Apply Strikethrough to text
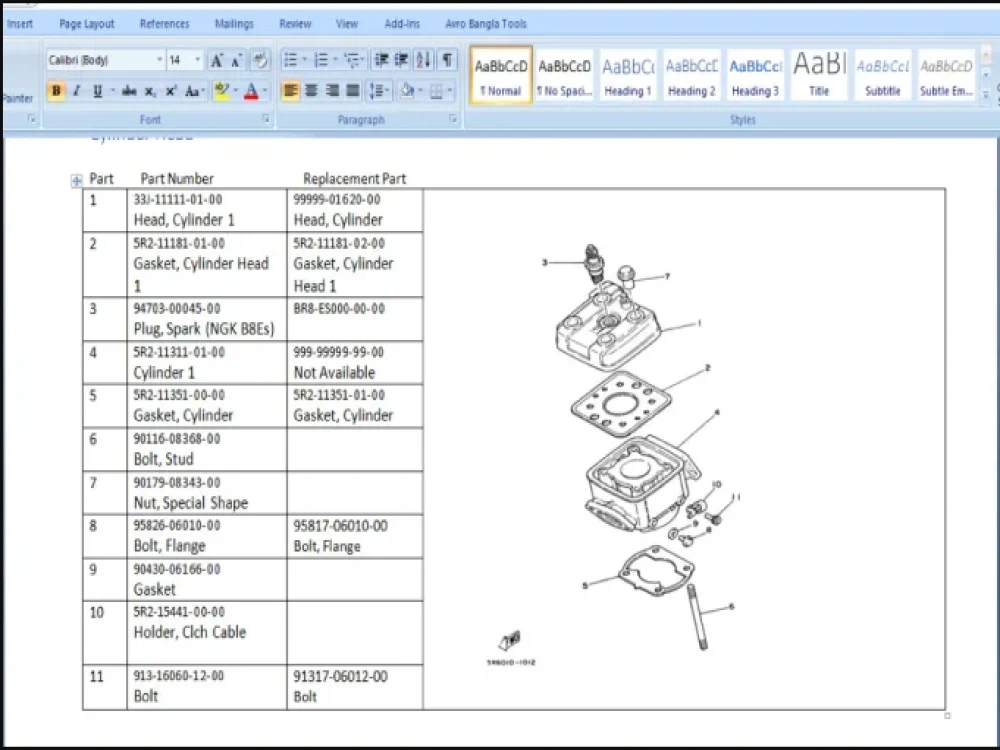The image size is (1000, 750). point(129,91)
